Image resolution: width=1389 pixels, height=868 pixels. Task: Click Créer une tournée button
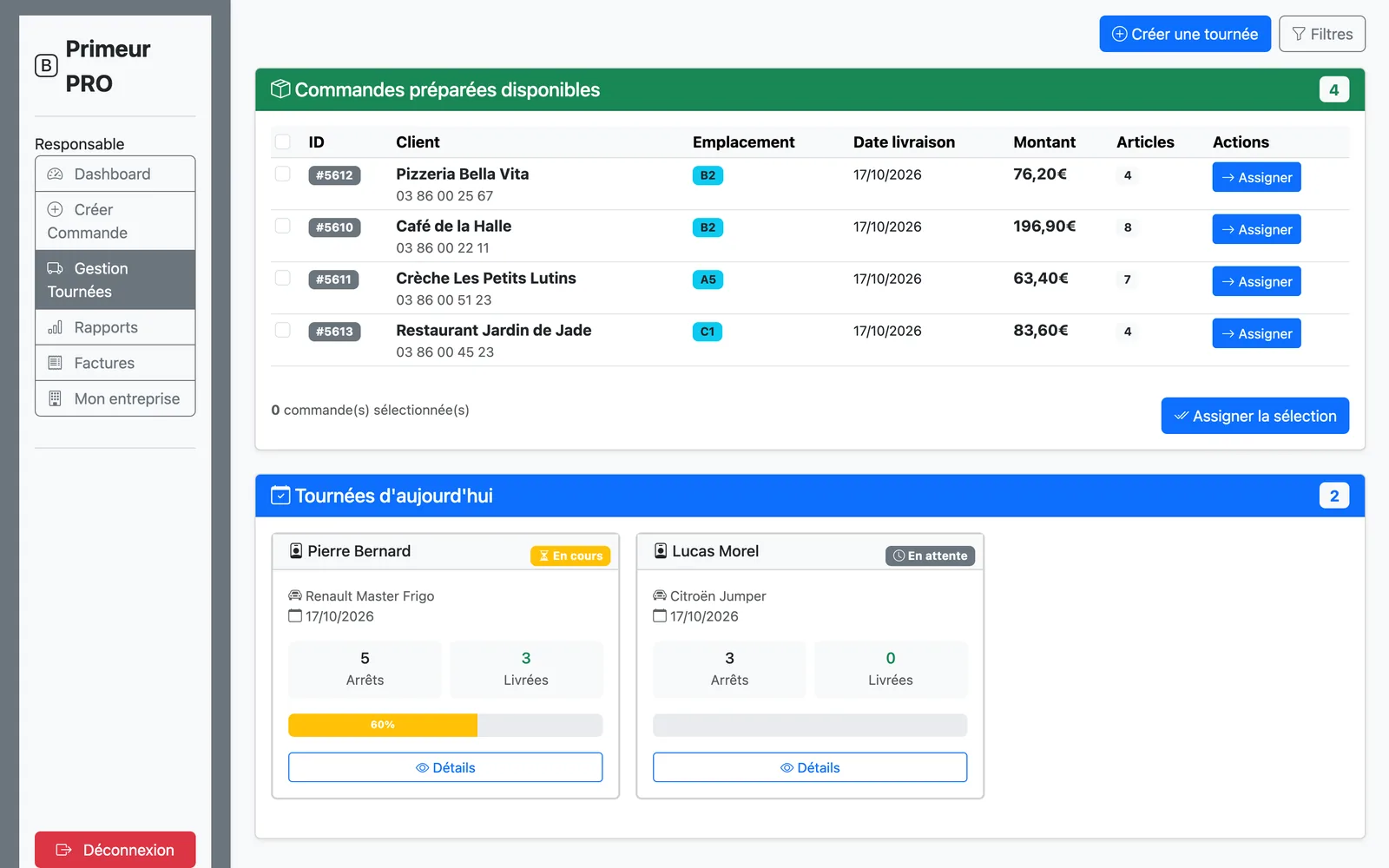point(1185,34)
